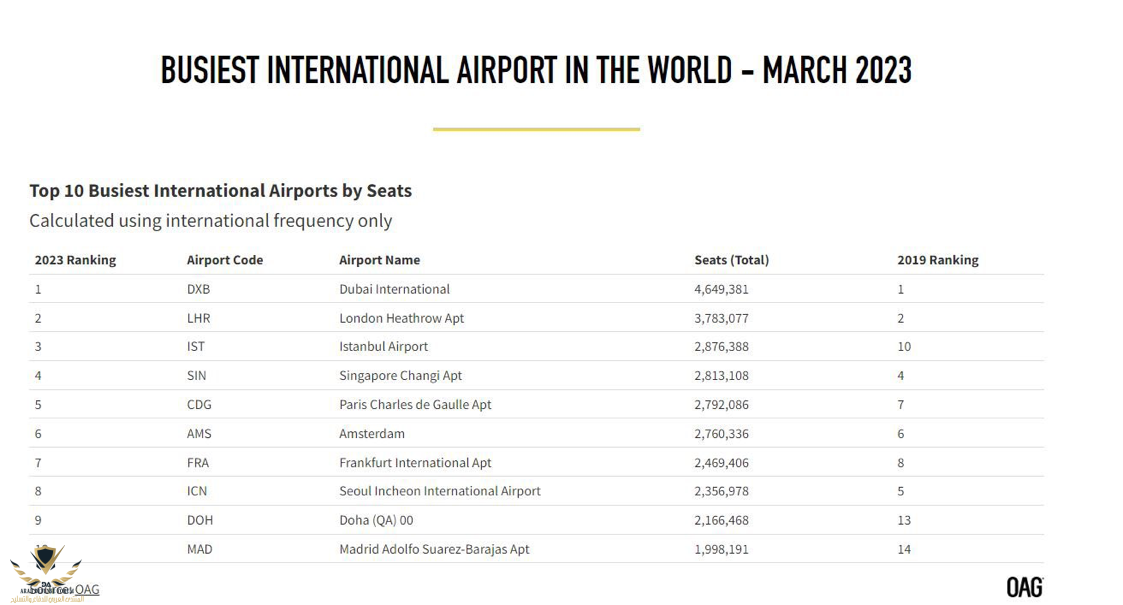Open the OAG source link
The height and width of the screenshot is (605, 1123).
tap(87, 589)
